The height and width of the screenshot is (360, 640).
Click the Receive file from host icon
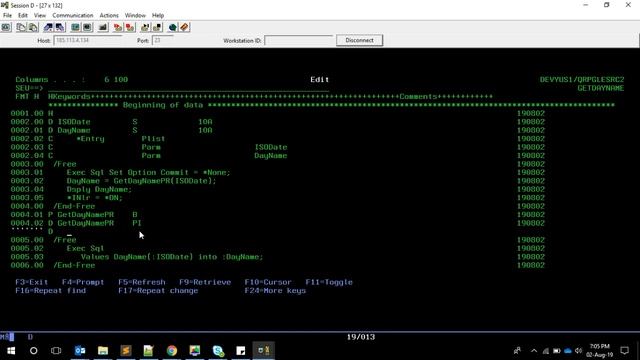60,27
